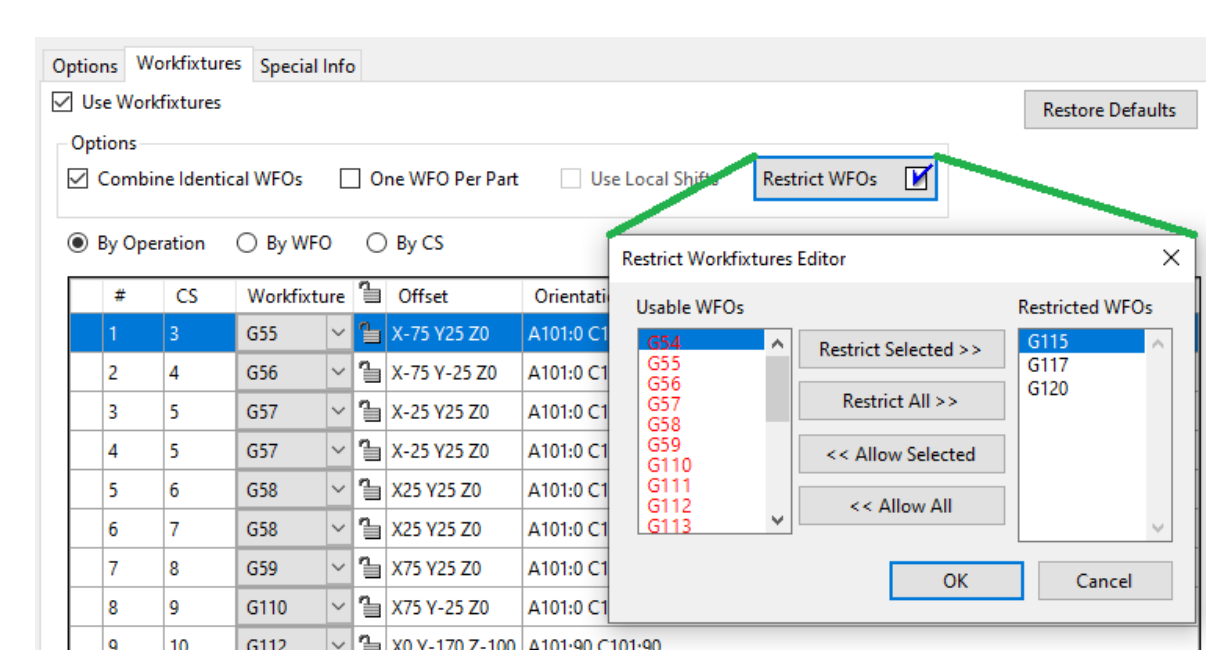
Task: Open Workfixture dropdown in row 5
Action: pyautogui.click(x=338, y=490)
